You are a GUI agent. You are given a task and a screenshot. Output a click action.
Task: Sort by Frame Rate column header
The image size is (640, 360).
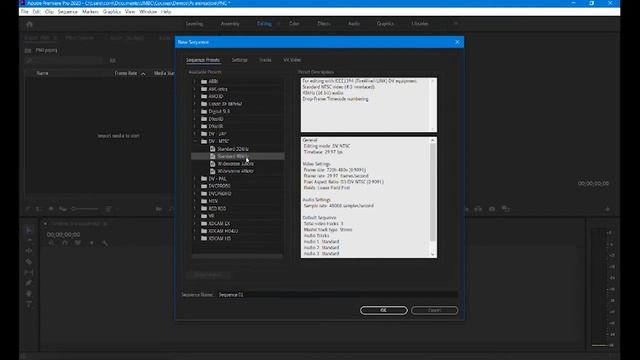[126, 73]
